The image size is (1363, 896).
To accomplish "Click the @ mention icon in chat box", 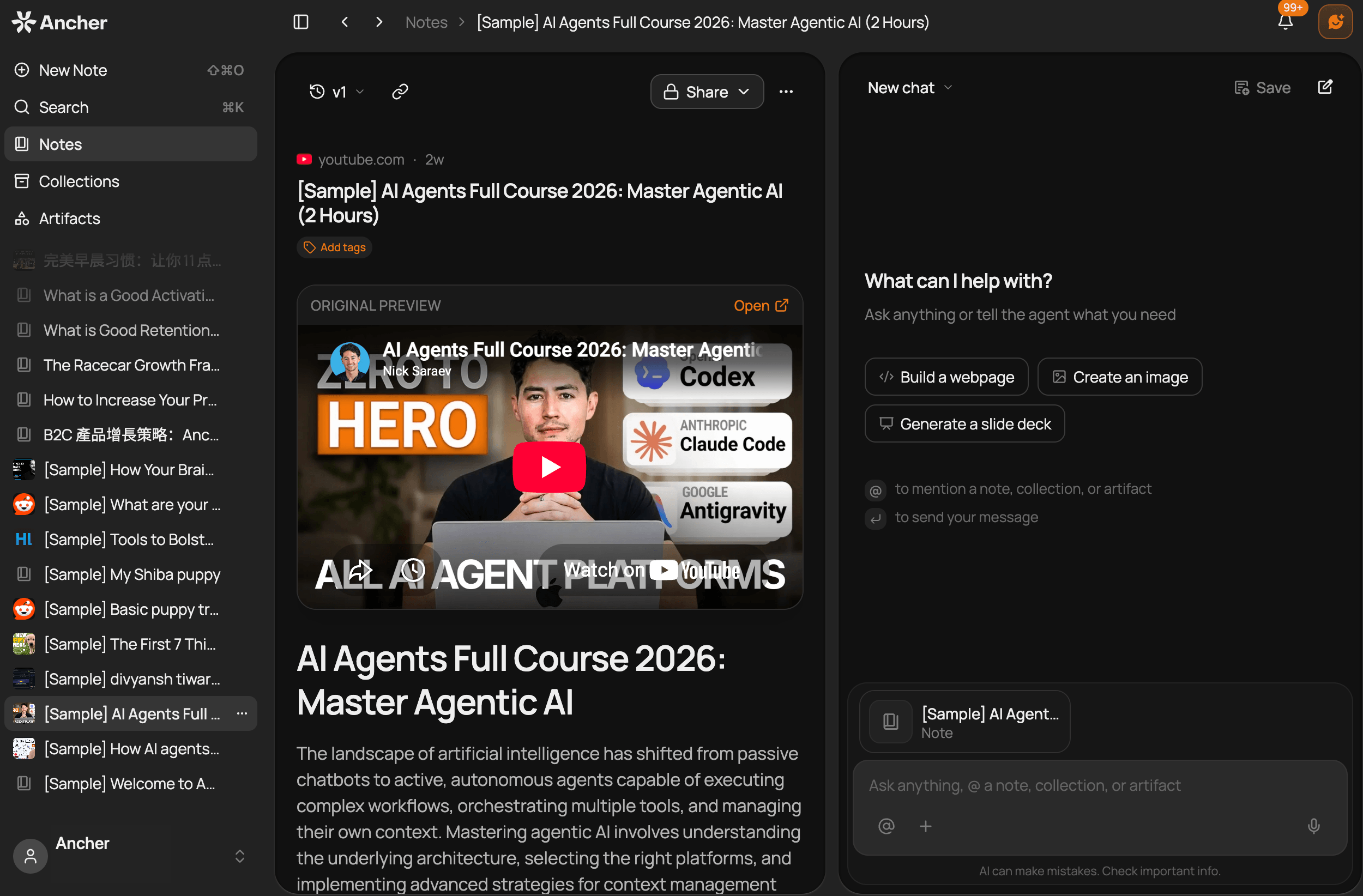I will (x=886, y=826).
